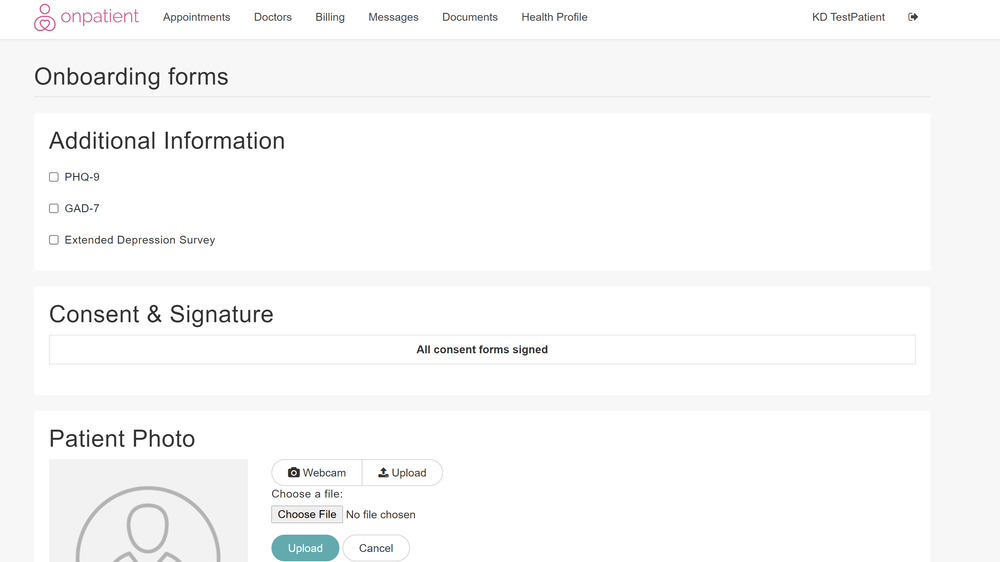Viewport: 1000px width, 562px height.
Task: Click the "No file chosen" text
Action: (381, 515)
